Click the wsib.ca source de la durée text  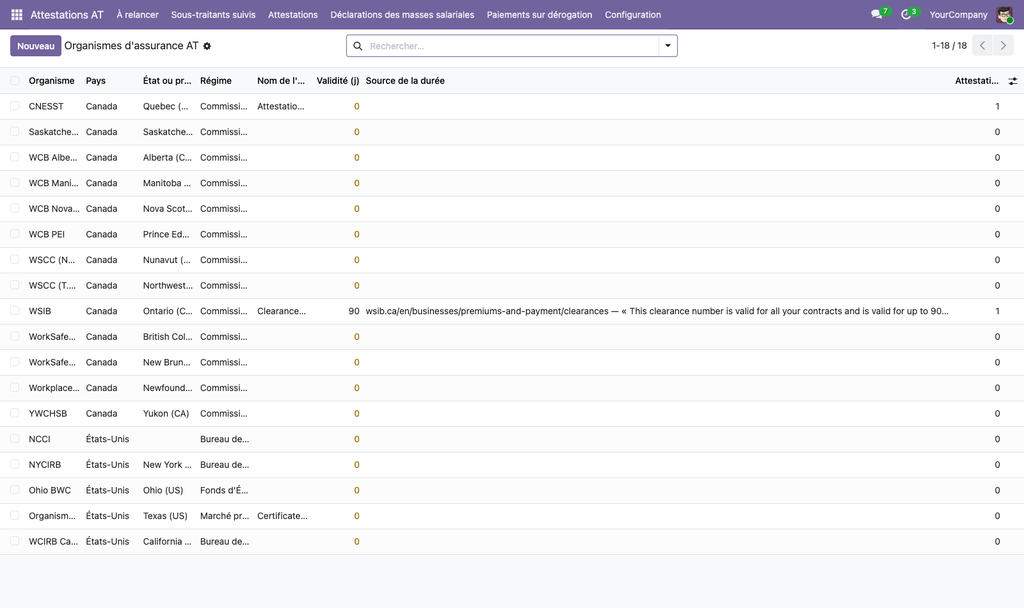pos(657,311)
